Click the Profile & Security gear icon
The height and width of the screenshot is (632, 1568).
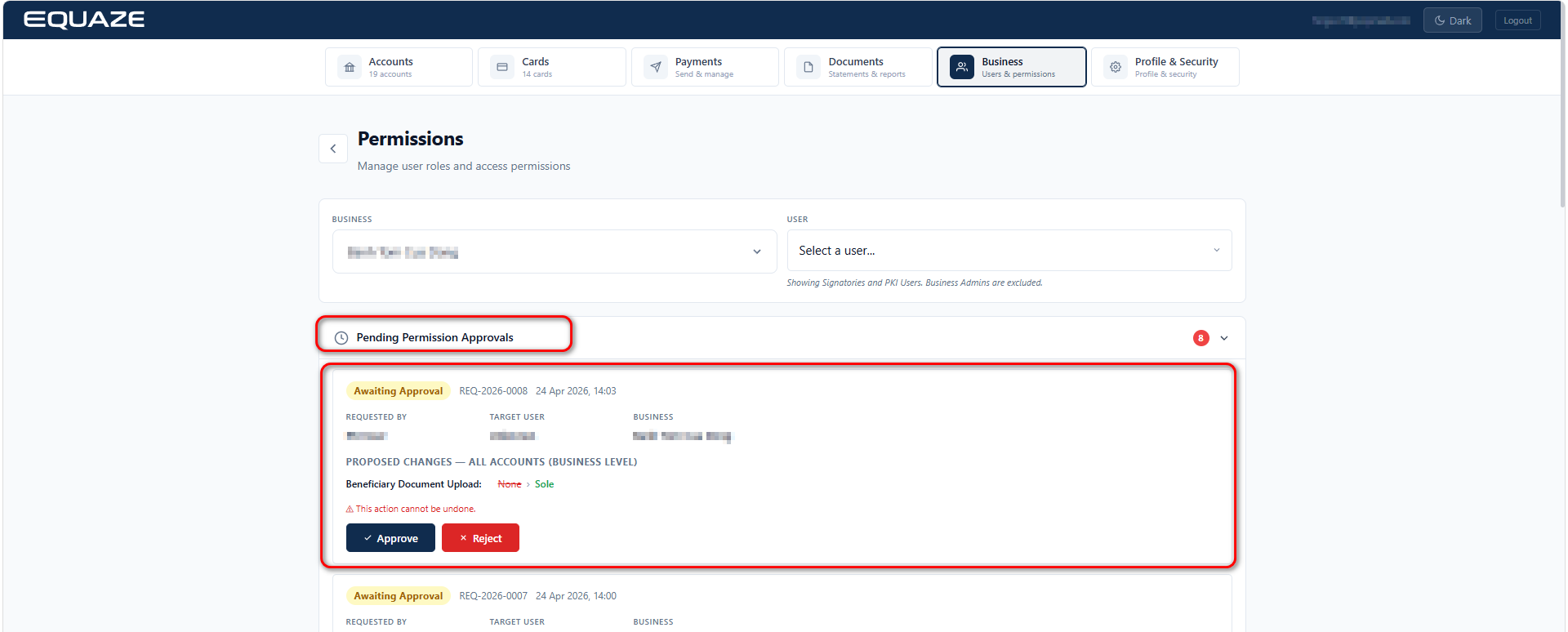point(1116,67)
